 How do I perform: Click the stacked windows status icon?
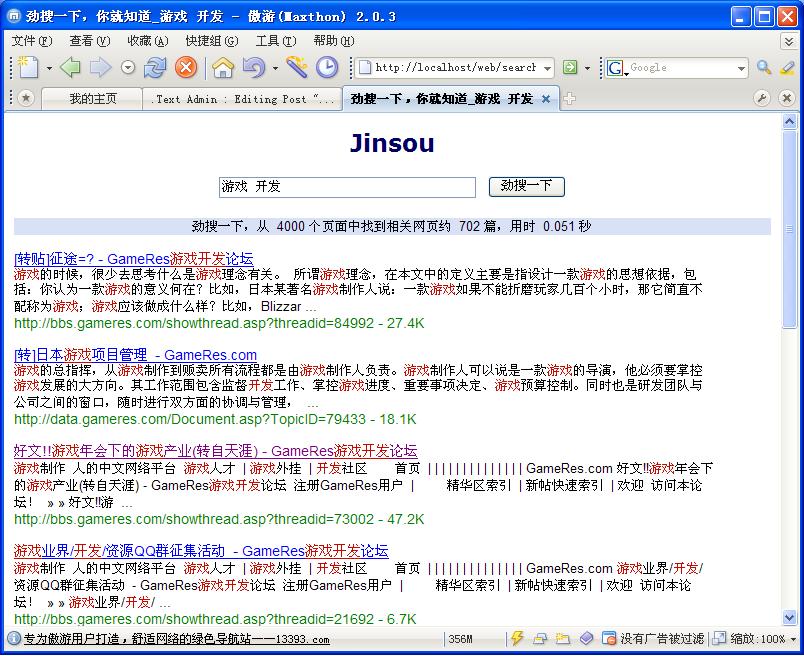pyautogui.click(x=539, y=639)
